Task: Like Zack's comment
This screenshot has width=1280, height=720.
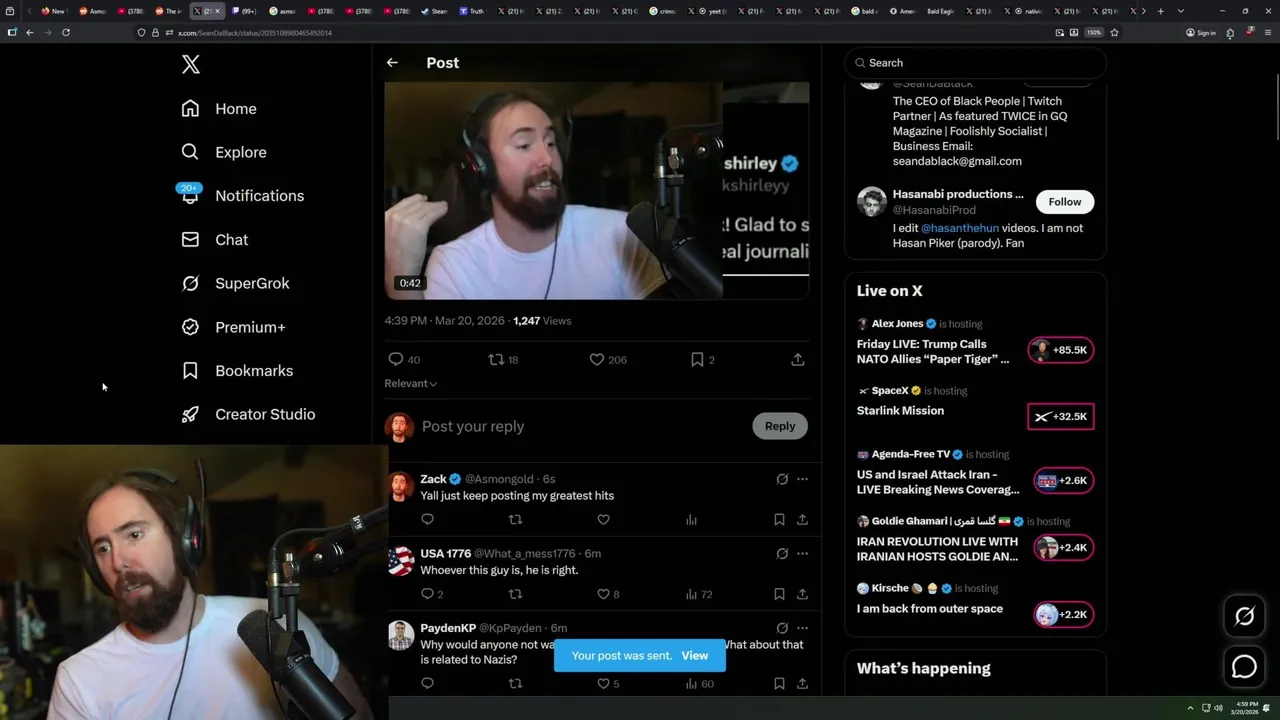Action: pos(603,519)
